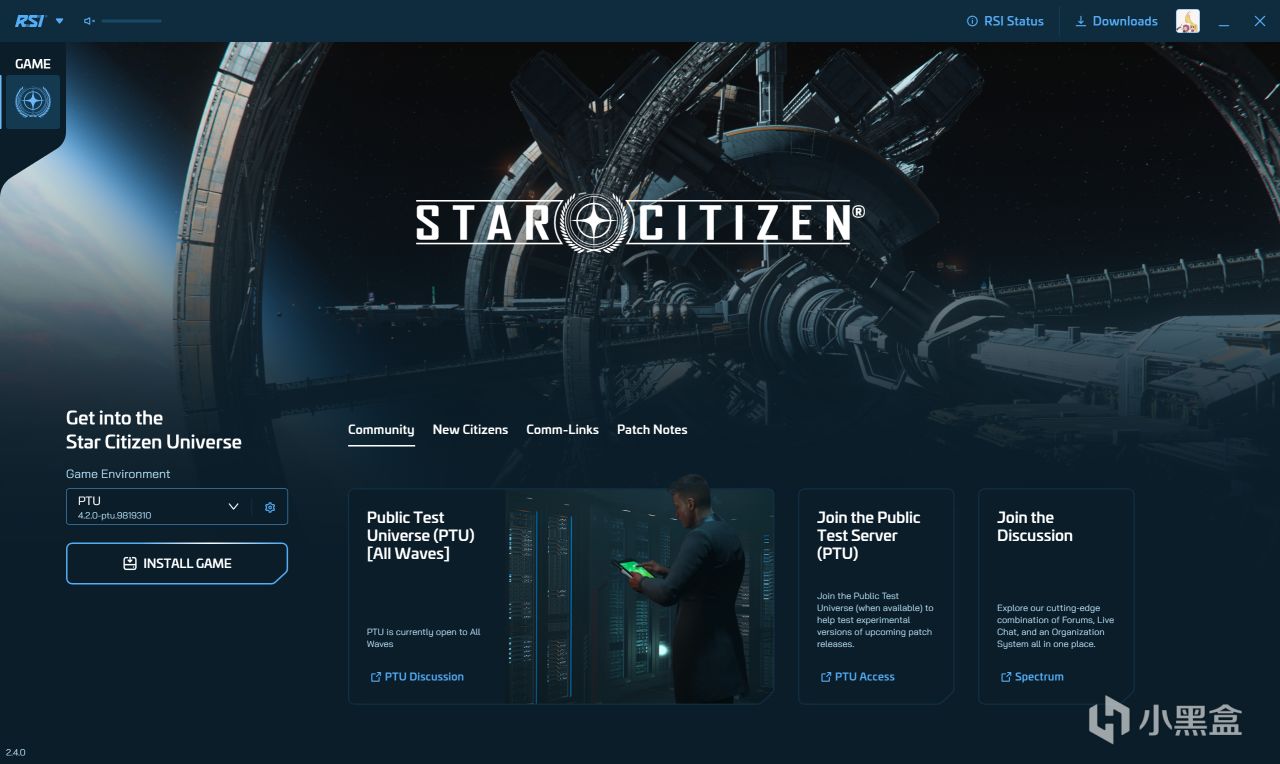Click the Spectrum external link icon

[1006, 677]
